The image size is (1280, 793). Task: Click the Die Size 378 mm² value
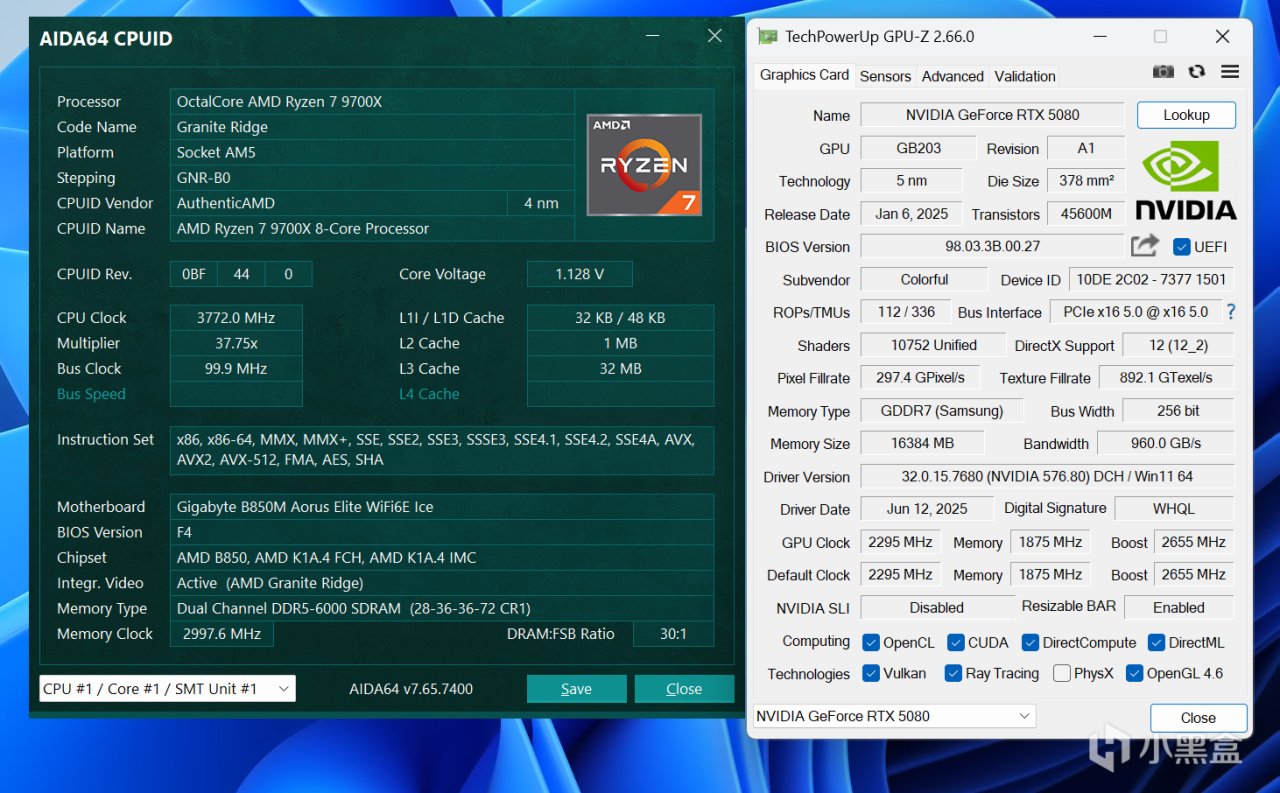1086,181
